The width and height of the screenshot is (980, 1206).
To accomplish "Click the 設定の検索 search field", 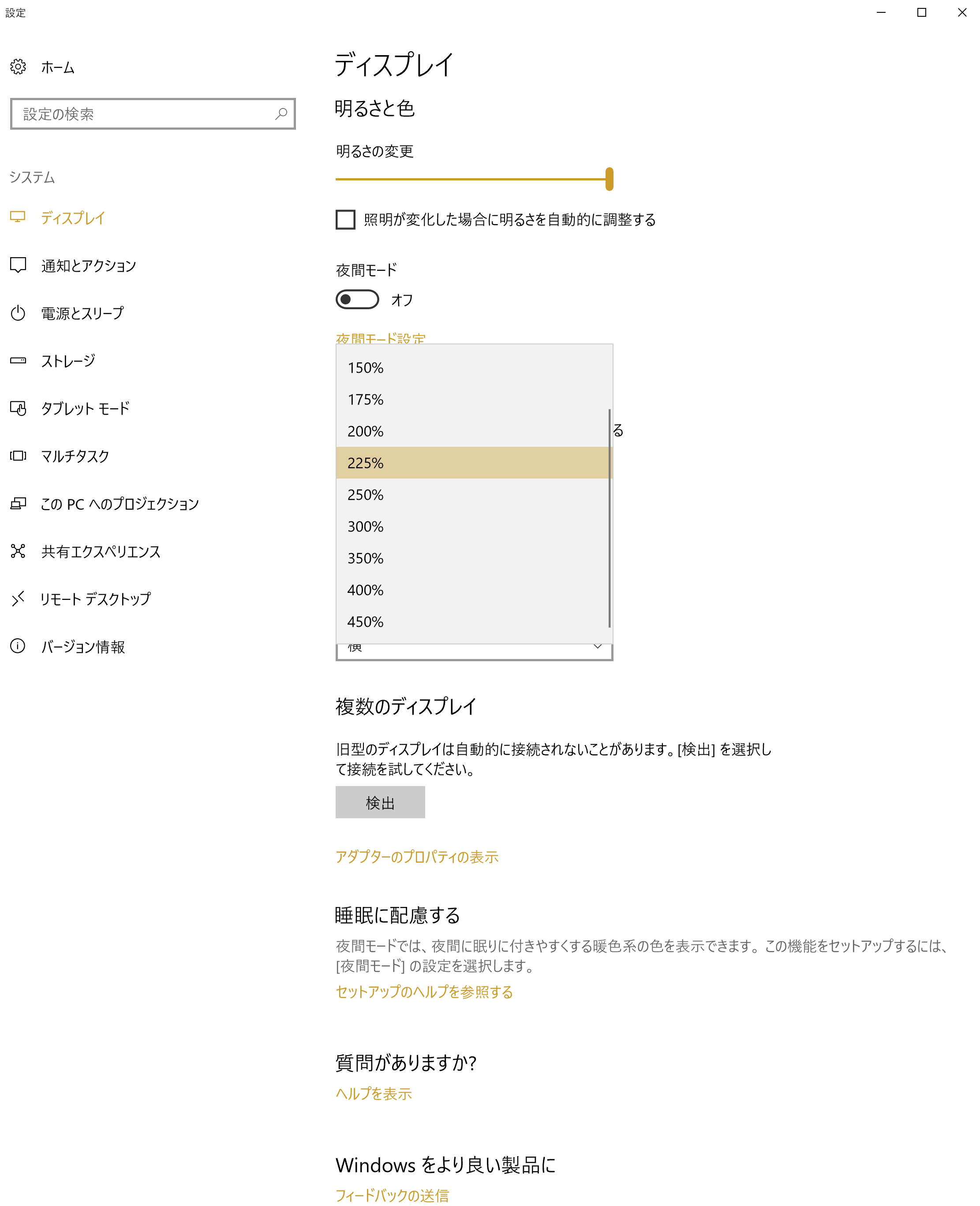I will 141,114.
